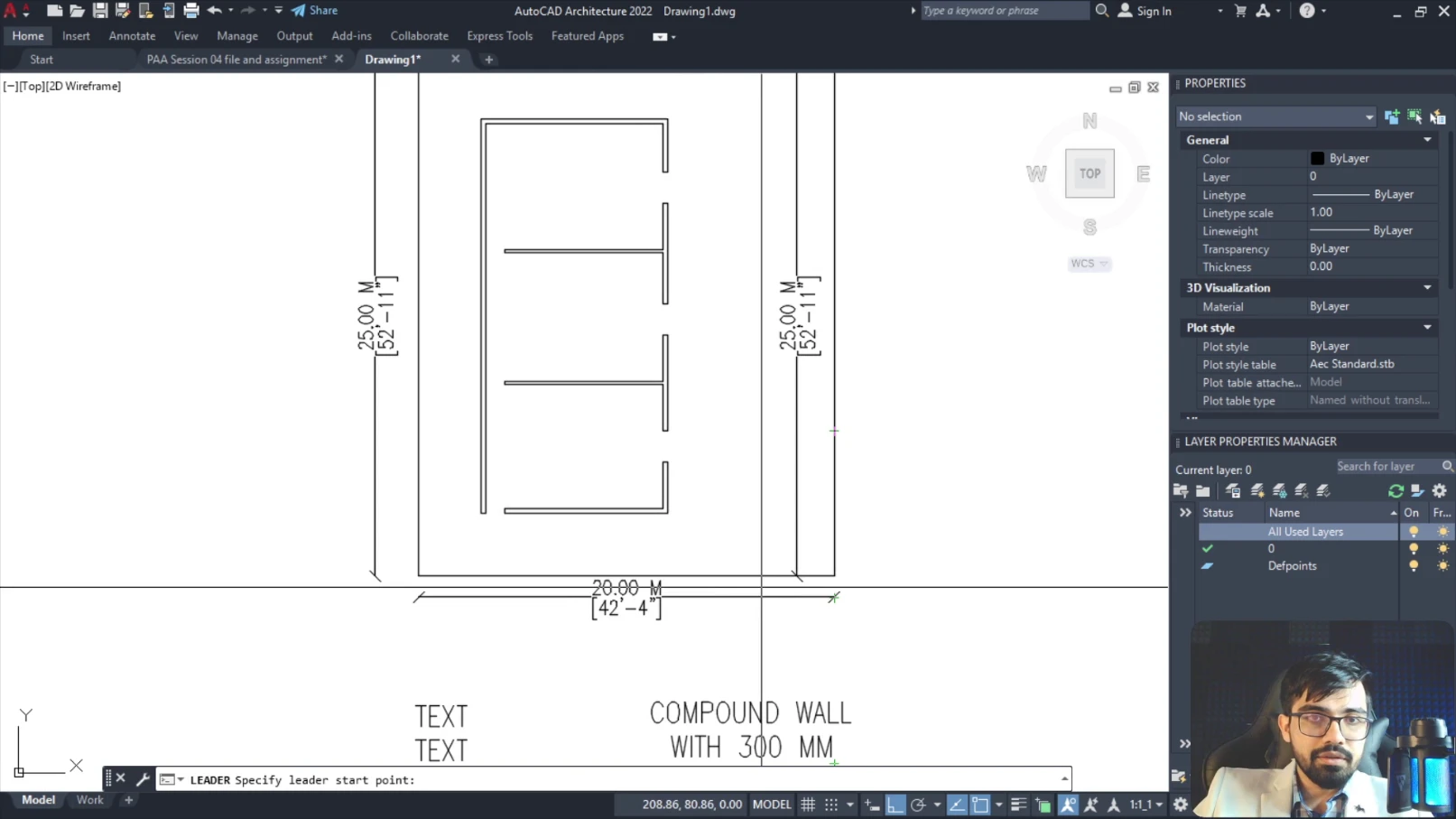
Task: Turn off the Defpoints layer light bulb
Action: (1414, 566)
